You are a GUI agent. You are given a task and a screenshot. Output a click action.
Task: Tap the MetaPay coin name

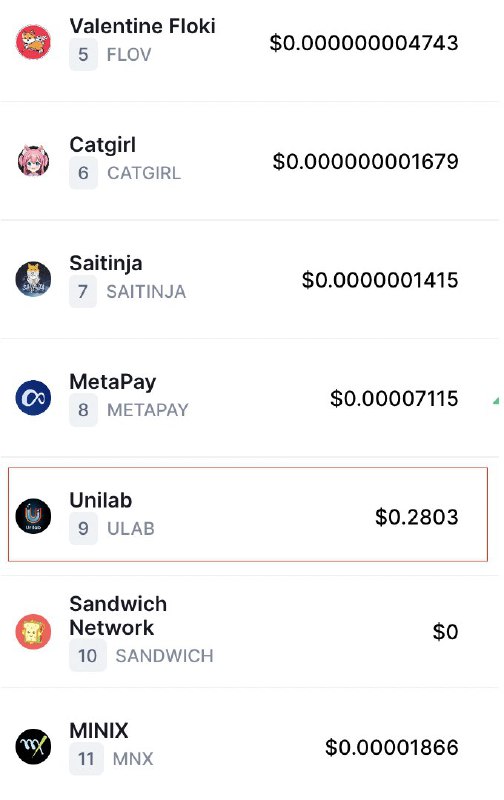click(113, 382)
